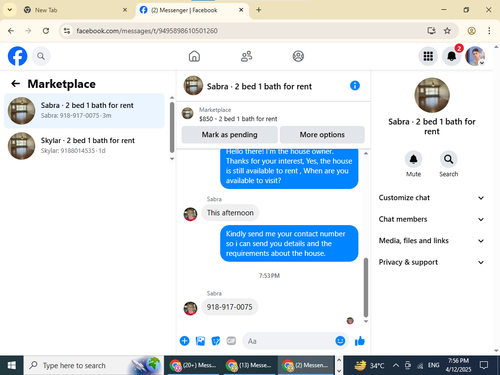The width and height of the screenshot is (500, 375).
Task: Attach a photo file icon
Action: [200, 341]
